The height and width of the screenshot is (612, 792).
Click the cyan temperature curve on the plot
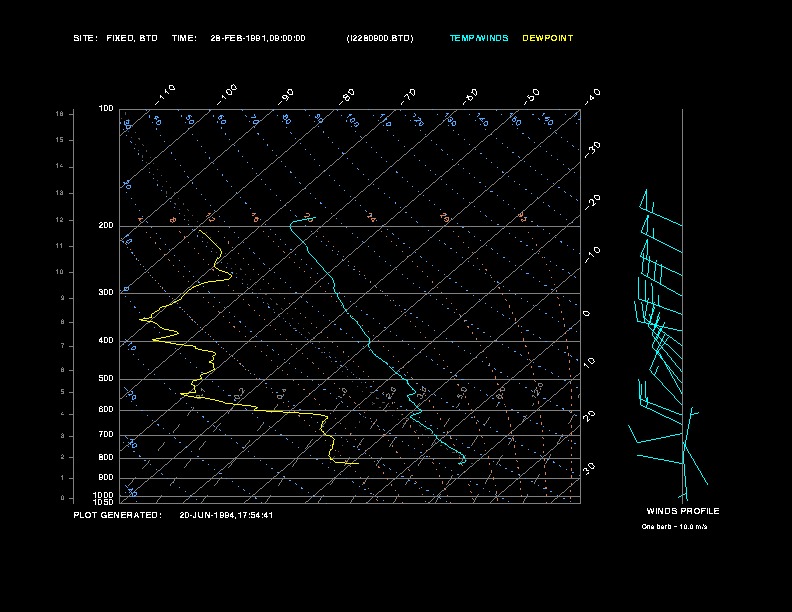click(370, 341)
